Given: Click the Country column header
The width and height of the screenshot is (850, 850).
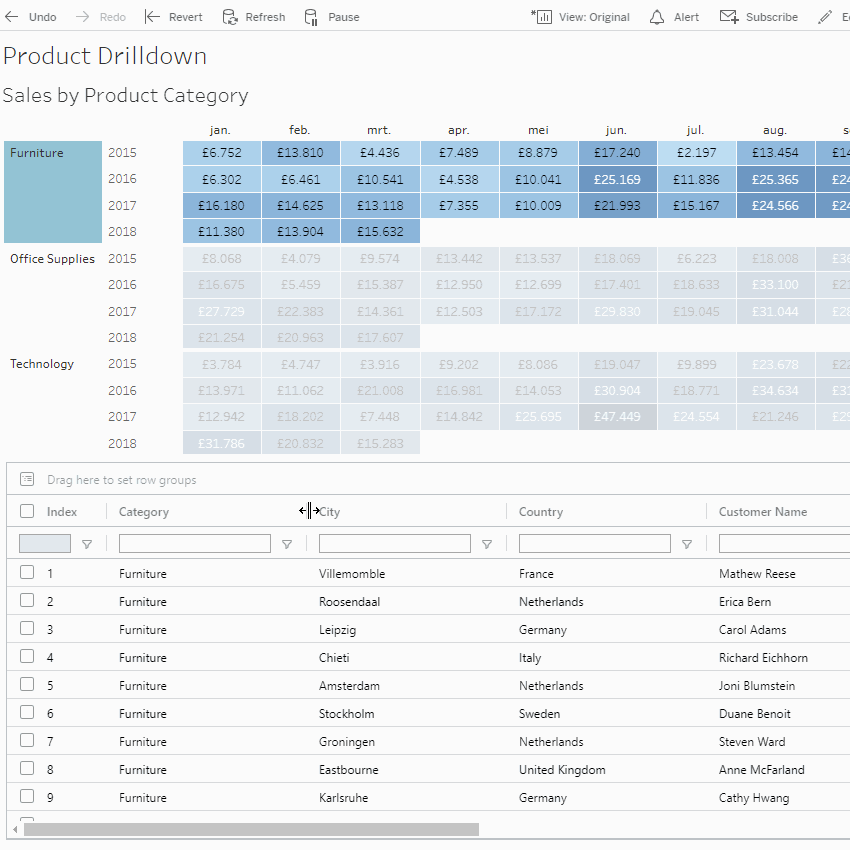Looking at the screenshot, I should pyautogui.click(x=541, y=512).
